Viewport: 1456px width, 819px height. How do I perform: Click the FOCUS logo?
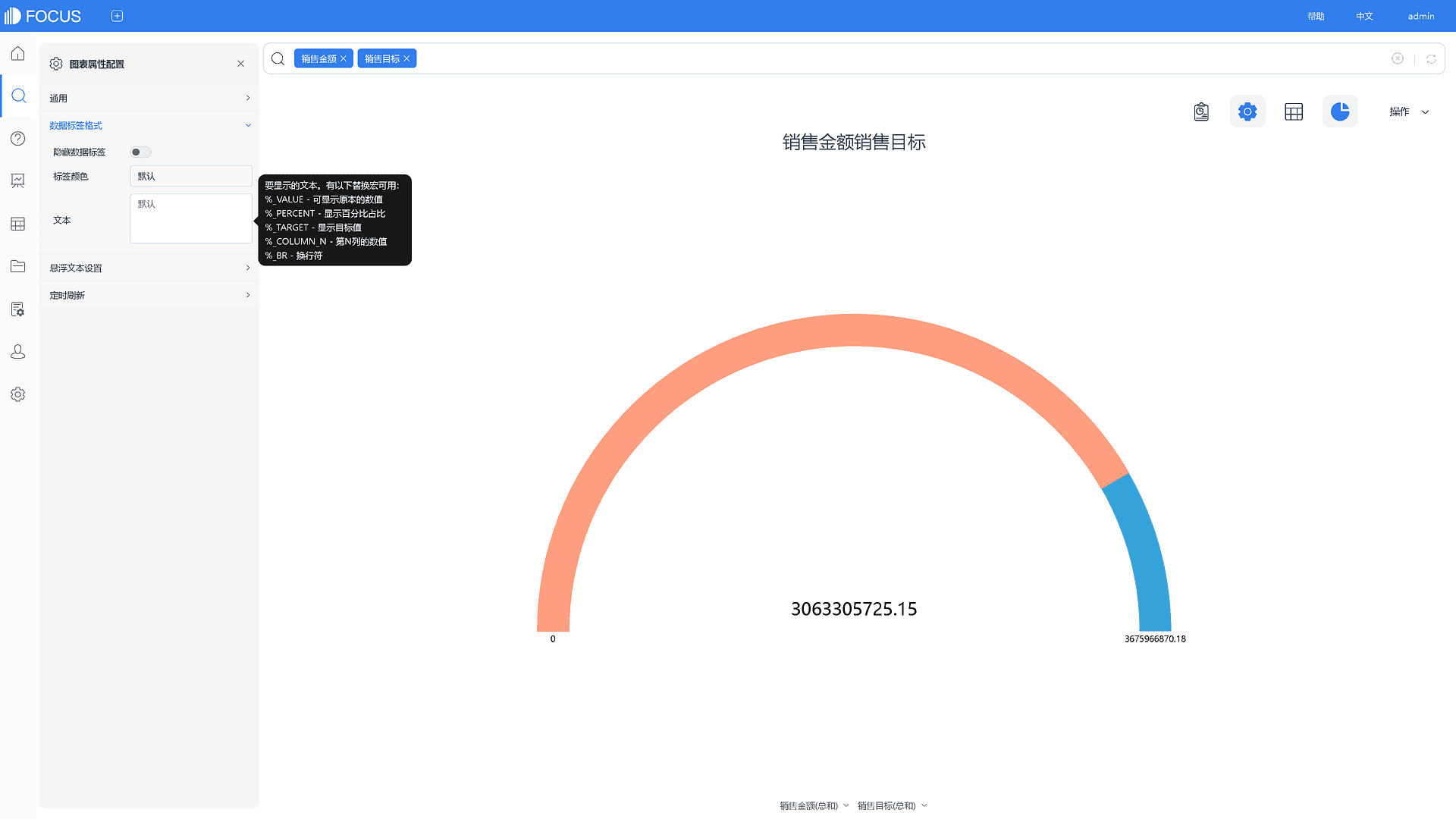(42, 16)
